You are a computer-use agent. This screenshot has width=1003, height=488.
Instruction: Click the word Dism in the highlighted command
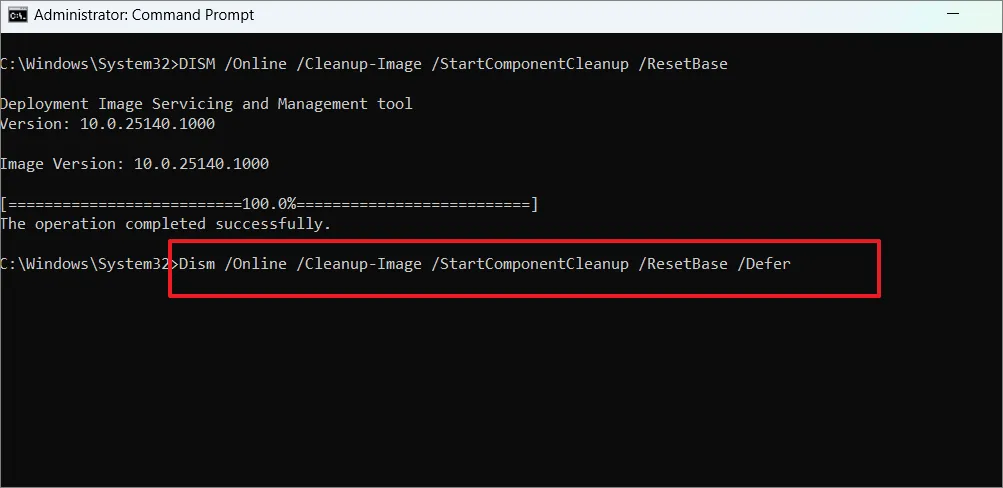196,264
